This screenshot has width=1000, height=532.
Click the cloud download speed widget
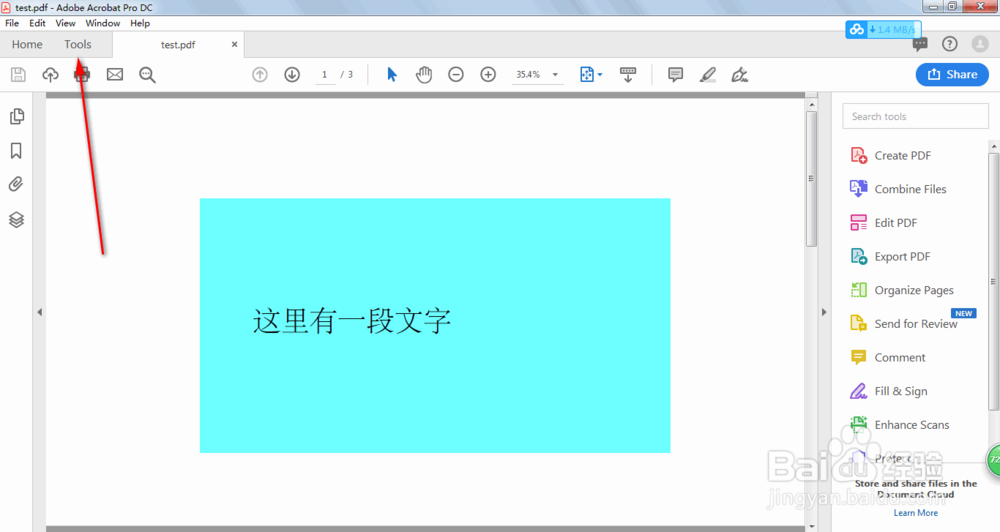[883, 29]
